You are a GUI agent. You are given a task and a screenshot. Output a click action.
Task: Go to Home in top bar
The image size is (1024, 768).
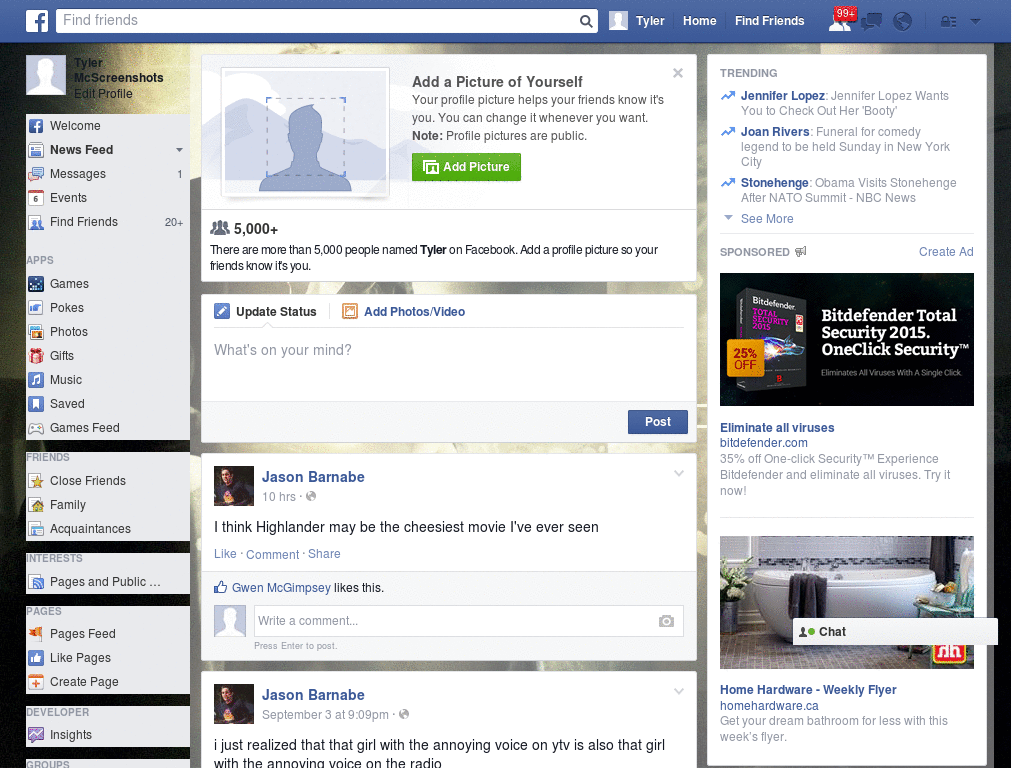pyautogui.click(x=699, y=21)
